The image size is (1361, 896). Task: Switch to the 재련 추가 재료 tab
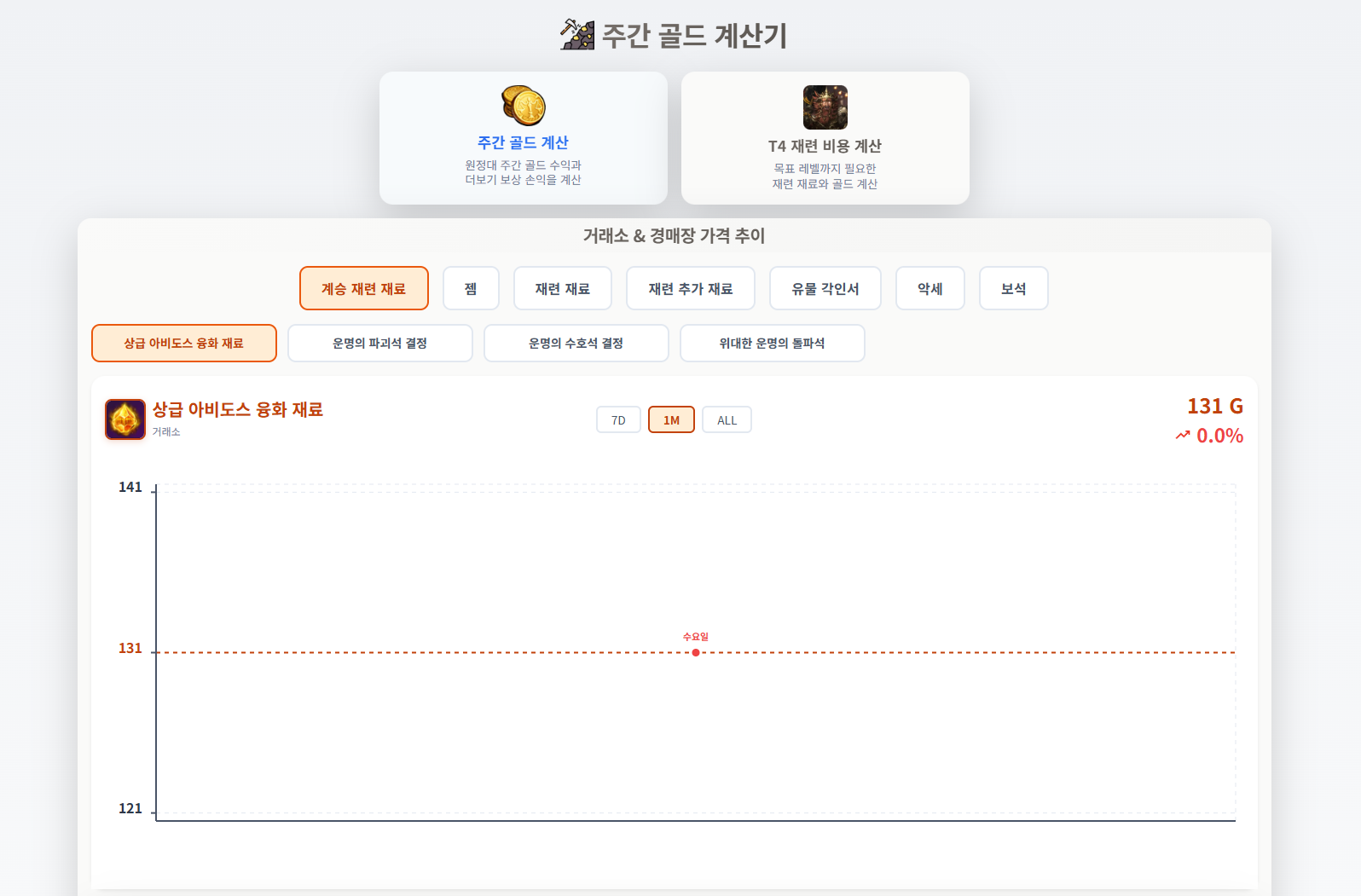pyautogui.click(x=690, y=289)
